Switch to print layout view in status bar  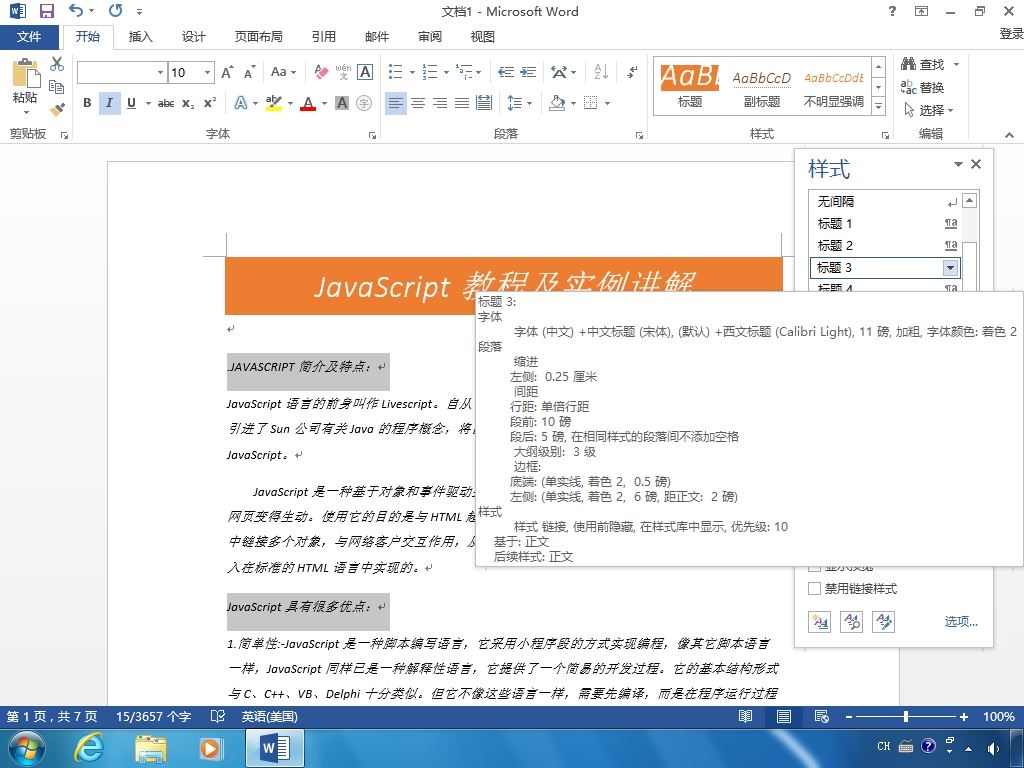784,716
